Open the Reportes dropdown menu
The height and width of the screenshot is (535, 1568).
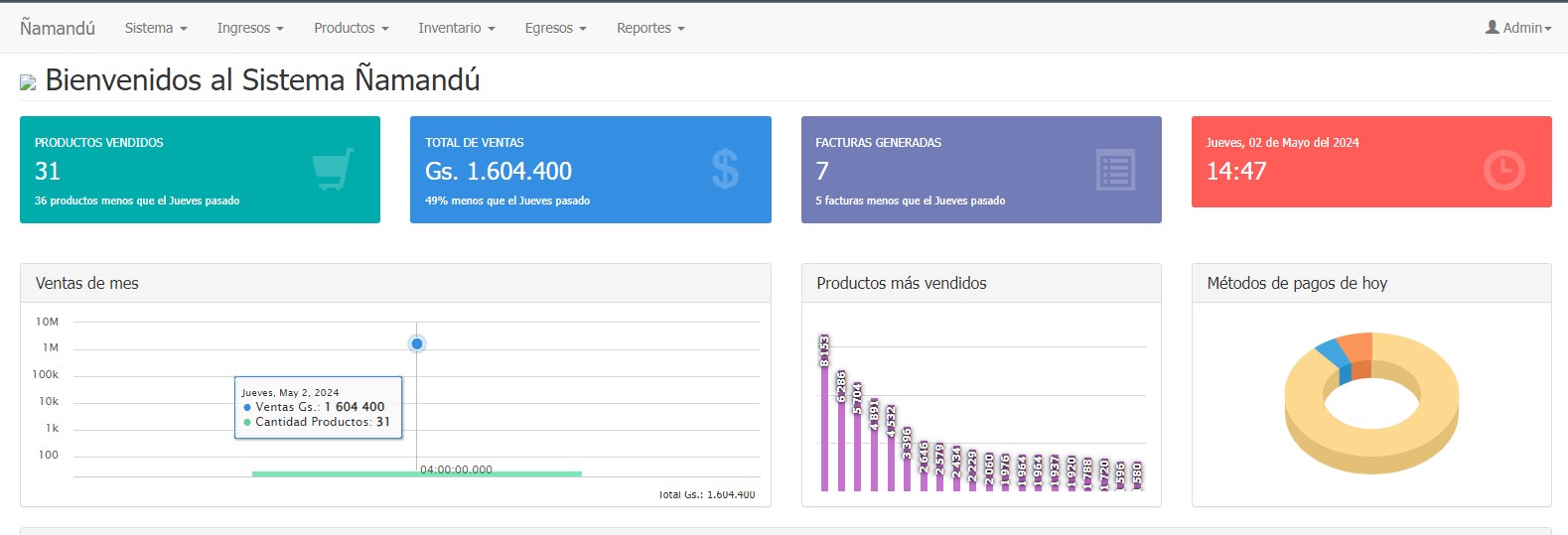click(650, 28)
